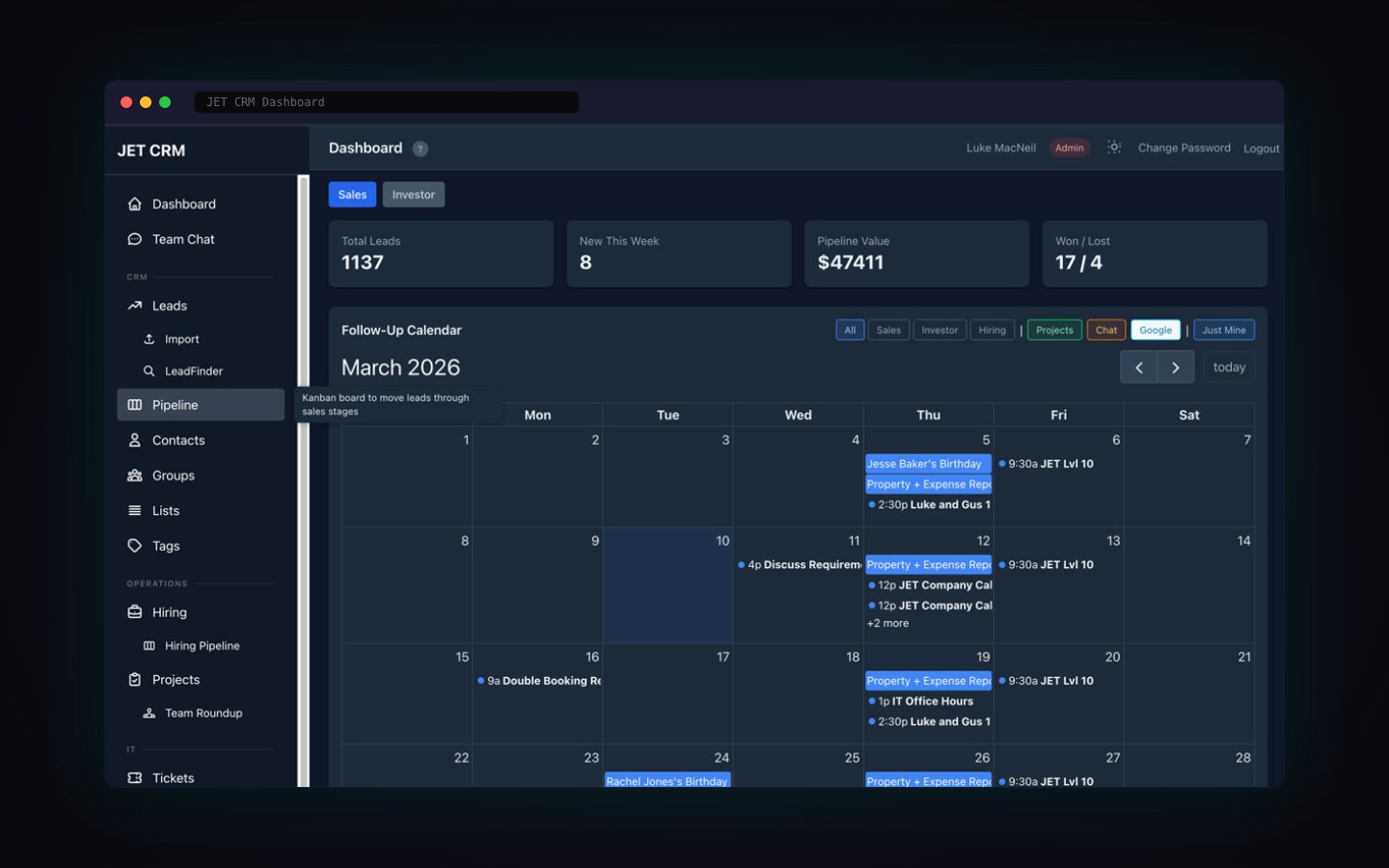Screen dimensions: 1389x868
Task: Open Team Chat via its speech bubble icon
Action: click(134, 238)
